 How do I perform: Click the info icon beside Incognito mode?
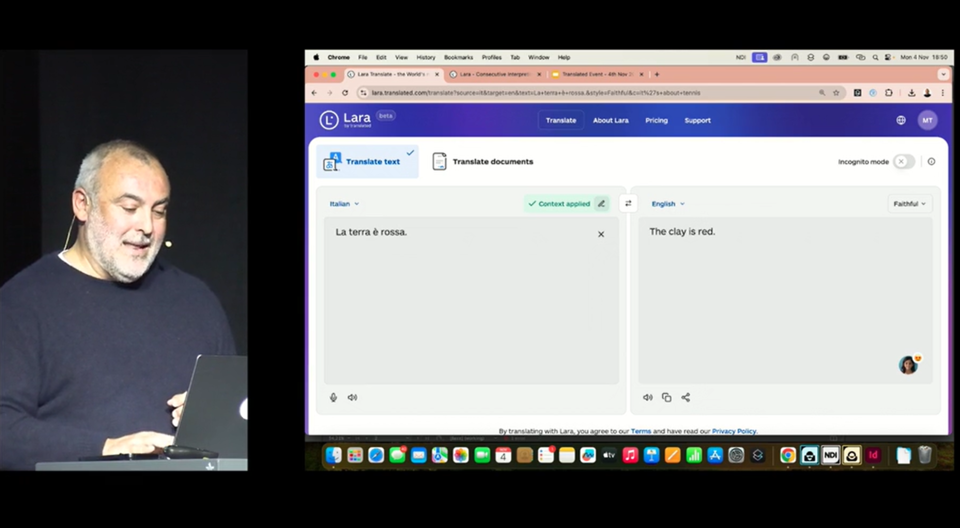(x=931, y=161)
